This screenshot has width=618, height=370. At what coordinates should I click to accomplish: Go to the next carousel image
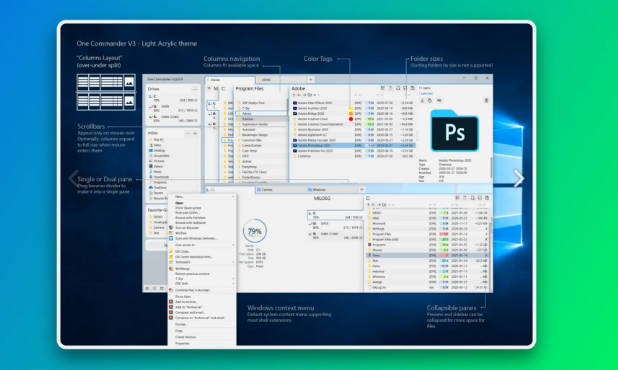[519, 178]
